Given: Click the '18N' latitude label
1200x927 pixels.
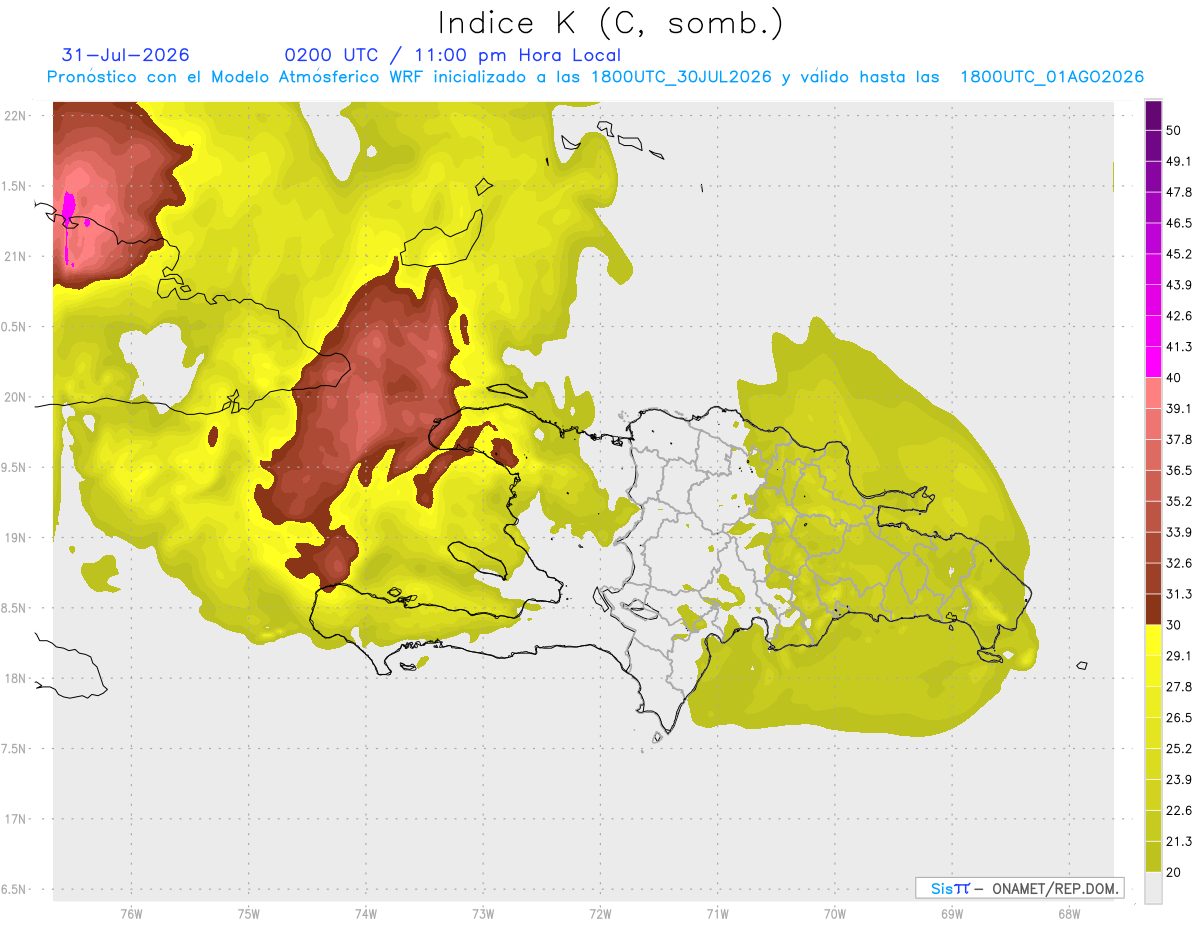Looking at the screenshot, I should (15, 678).
